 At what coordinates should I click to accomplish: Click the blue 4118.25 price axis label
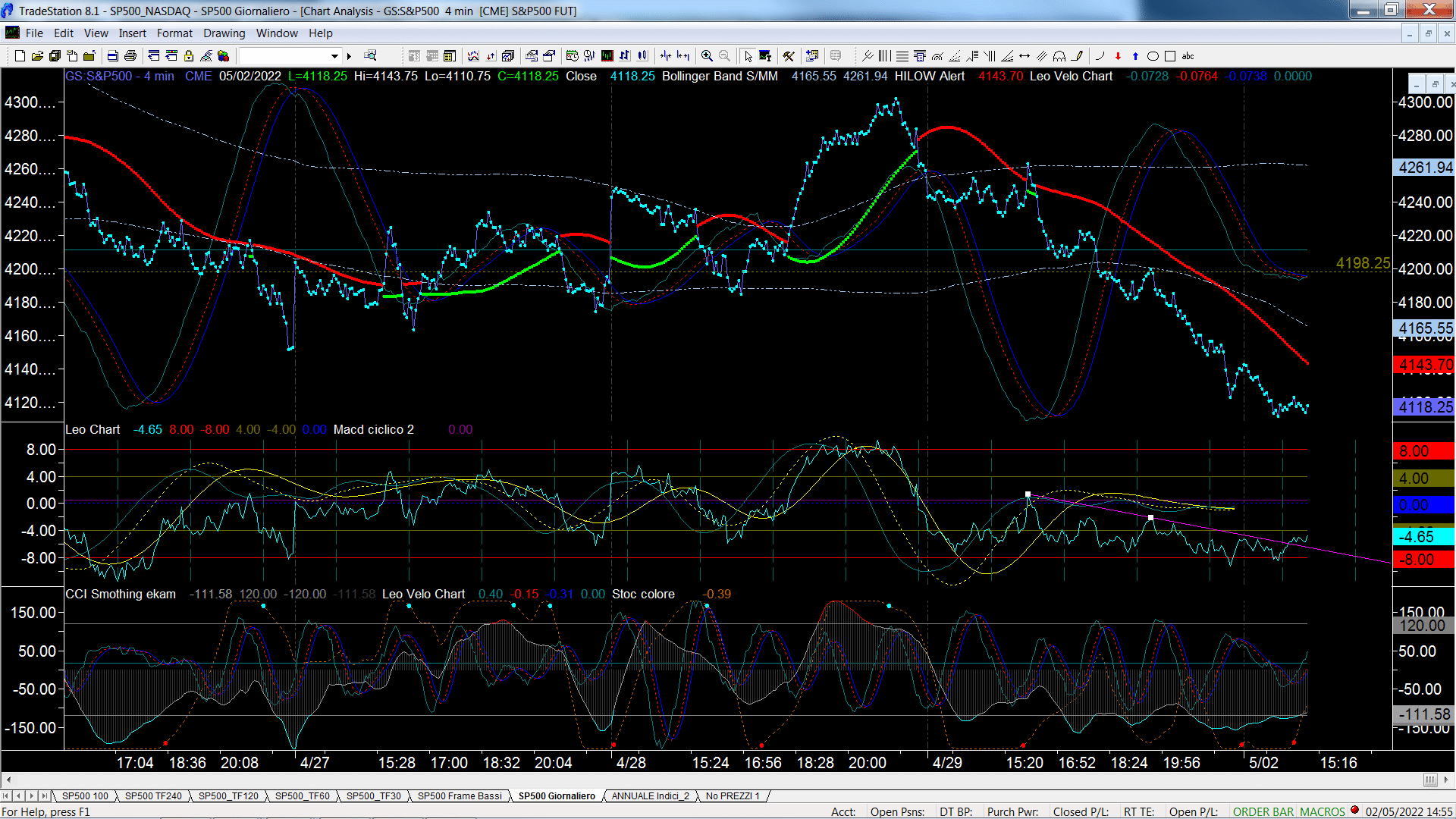[1424, 407]
